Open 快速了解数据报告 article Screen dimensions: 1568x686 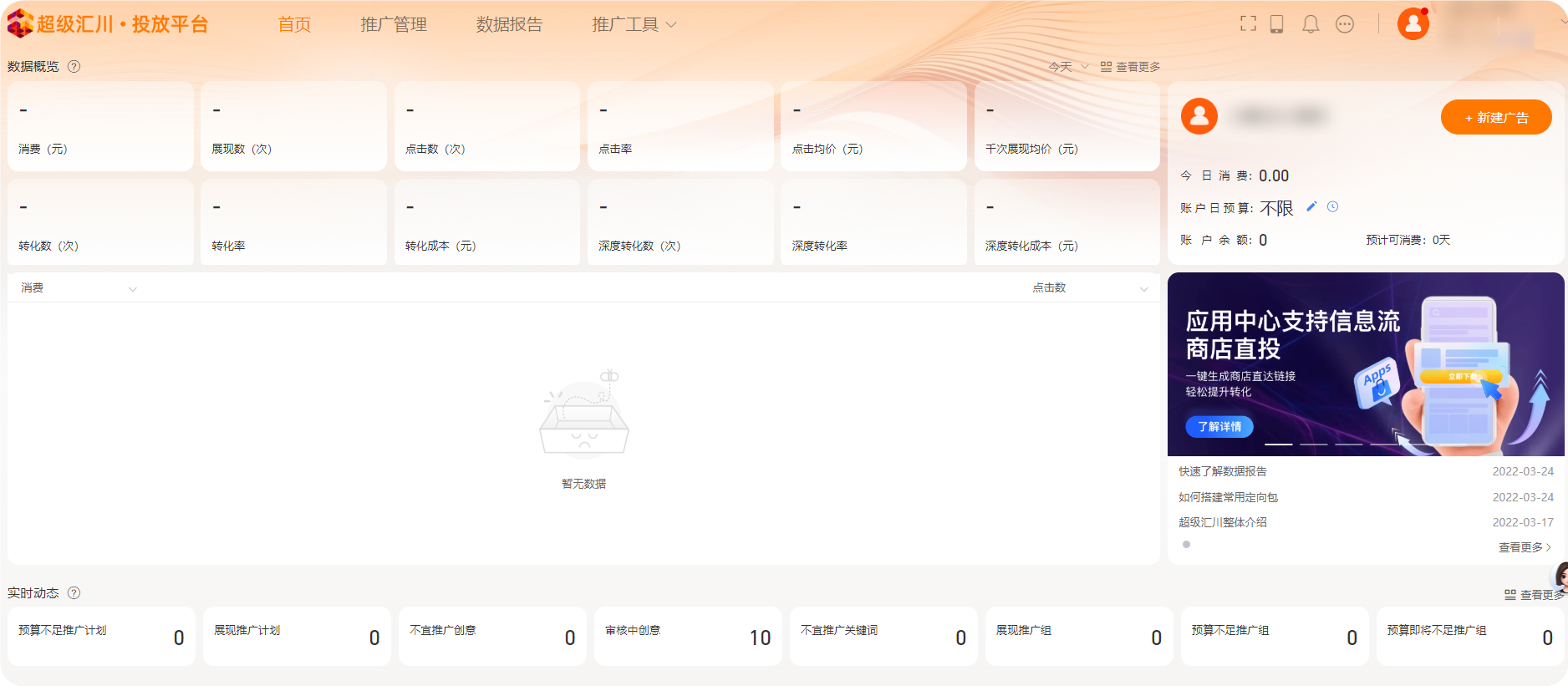1223,471
